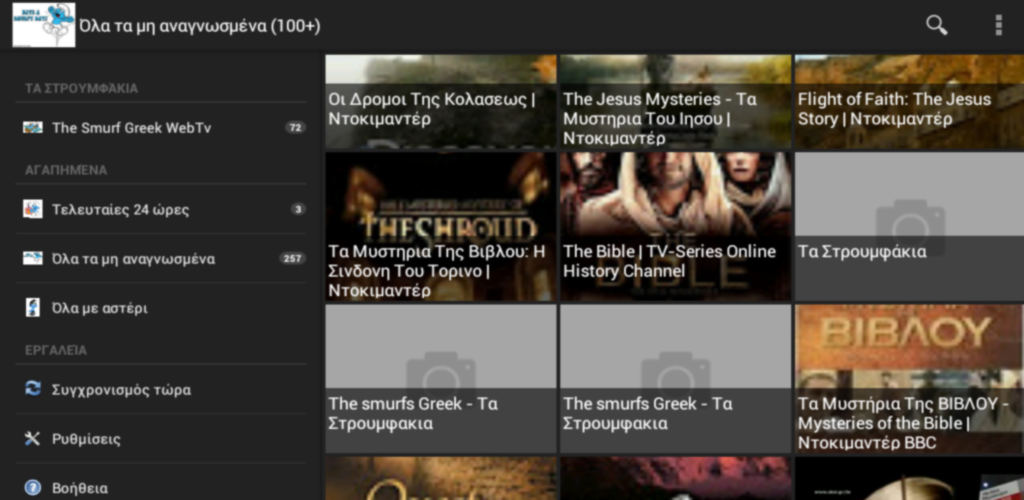Viewport: 1024px width, 500px height.
Task: Open Mysteries of the Bible BBC card
Action: coord(909,379)
